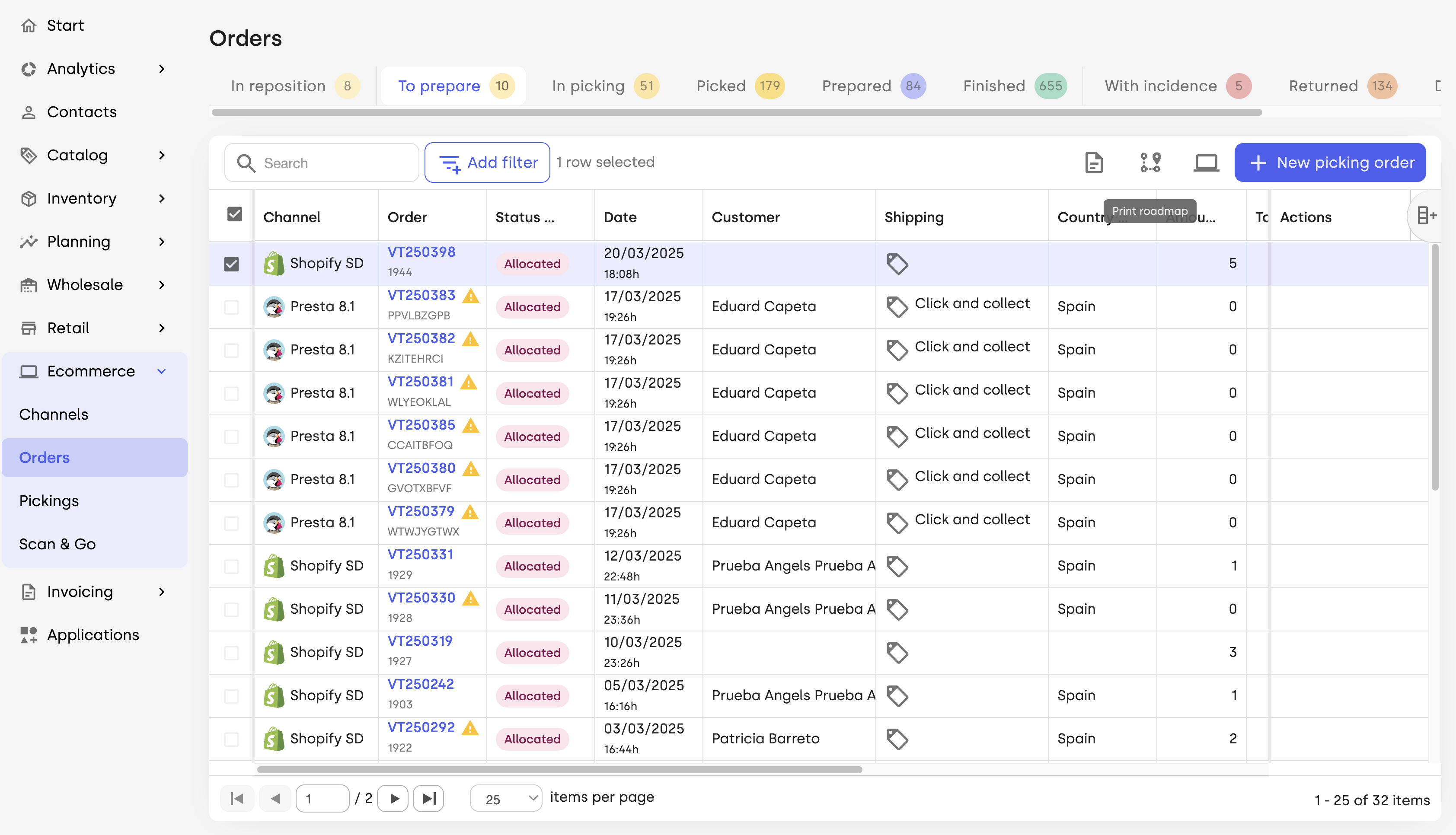Go to first page of results
Screen dimensions: 1456x835
click(x=237, y=798)
